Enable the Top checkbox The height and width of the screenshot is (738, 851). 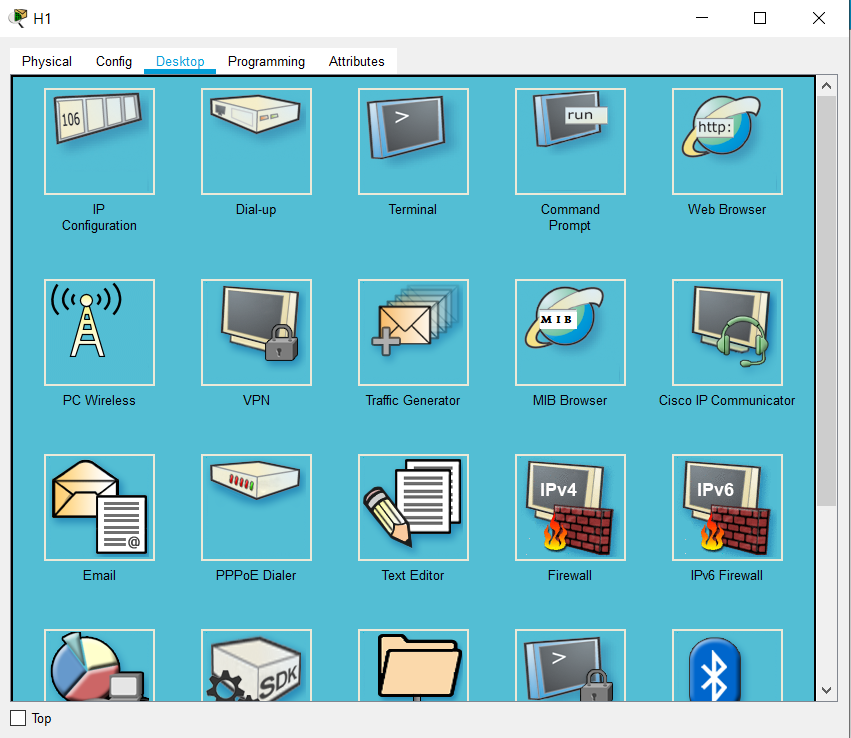pos(18,718)
